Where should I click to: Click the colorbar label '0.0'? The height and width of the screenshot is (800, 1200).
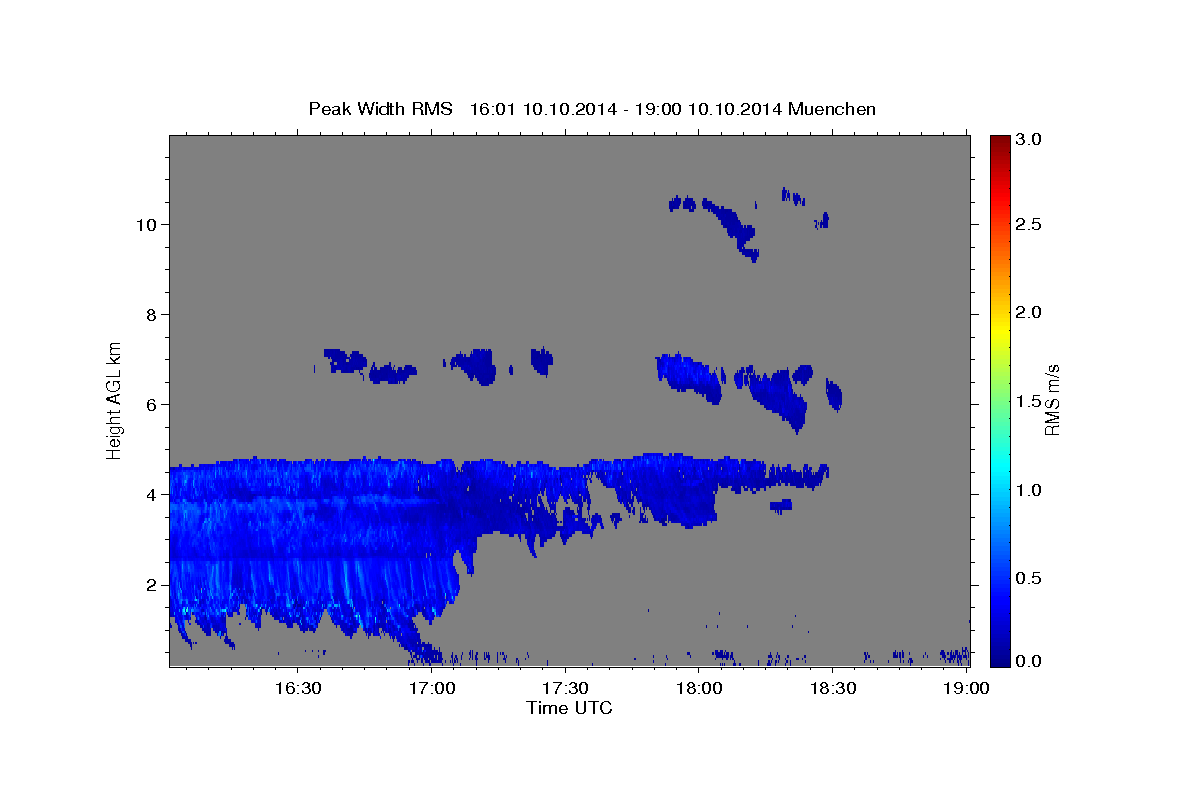(1029, 661)
